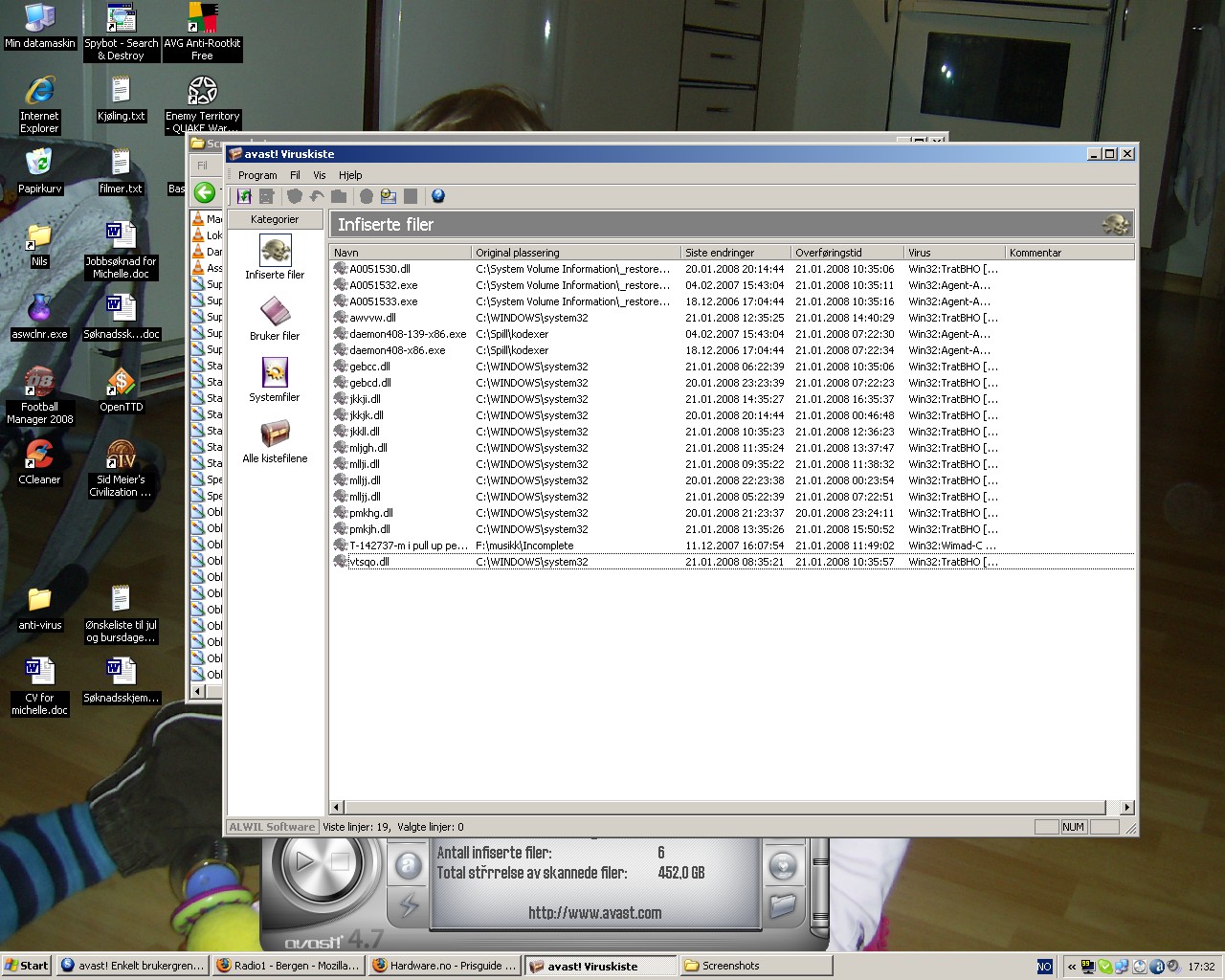Select Papirkurv recycle bin desktop icon

39,171
